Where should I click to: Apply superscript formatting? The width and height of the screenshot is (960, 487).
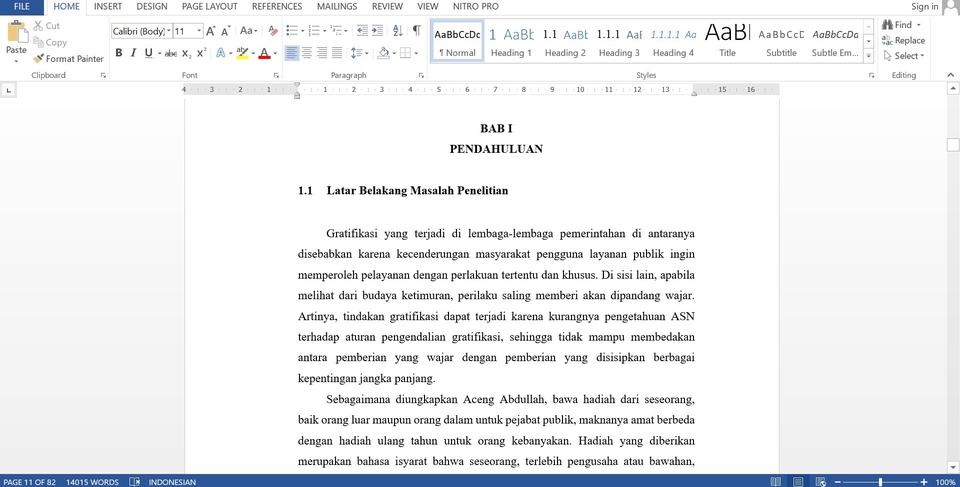[x=201, y=53]
